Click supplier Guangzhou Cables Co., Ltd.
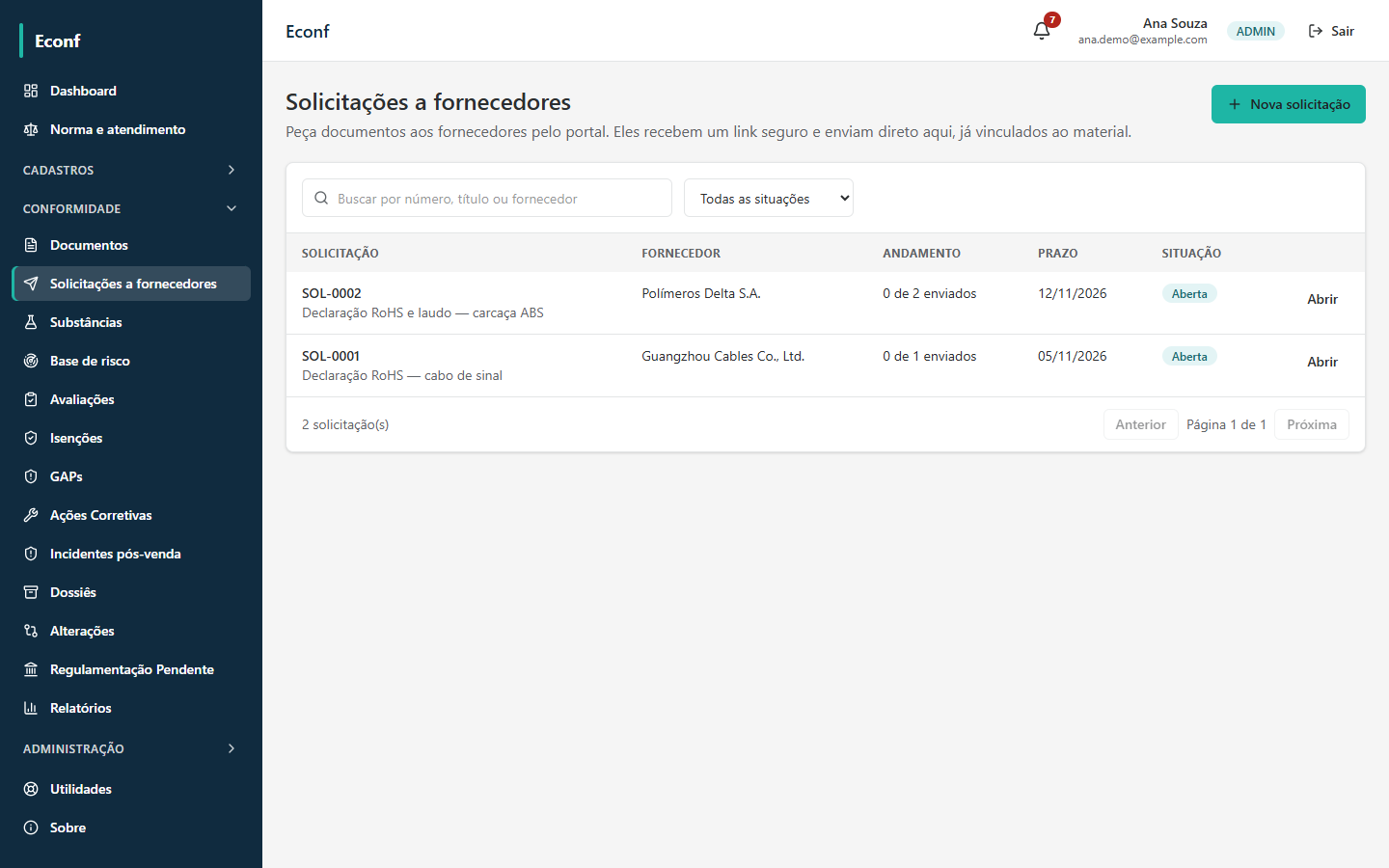The image size is (1389, 868). tap(723, 356)
